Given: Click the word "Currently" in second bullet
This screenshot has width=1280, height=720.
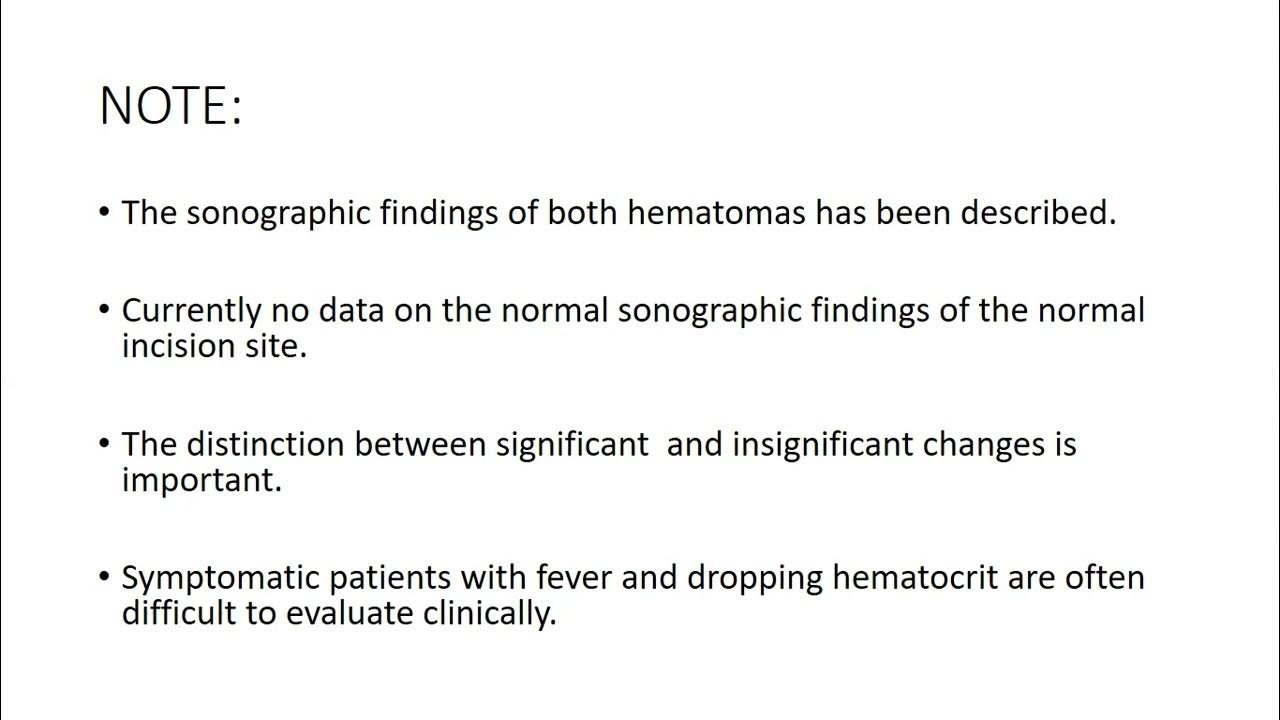Looking at the screenshot, I should click(x=191, y=311).
